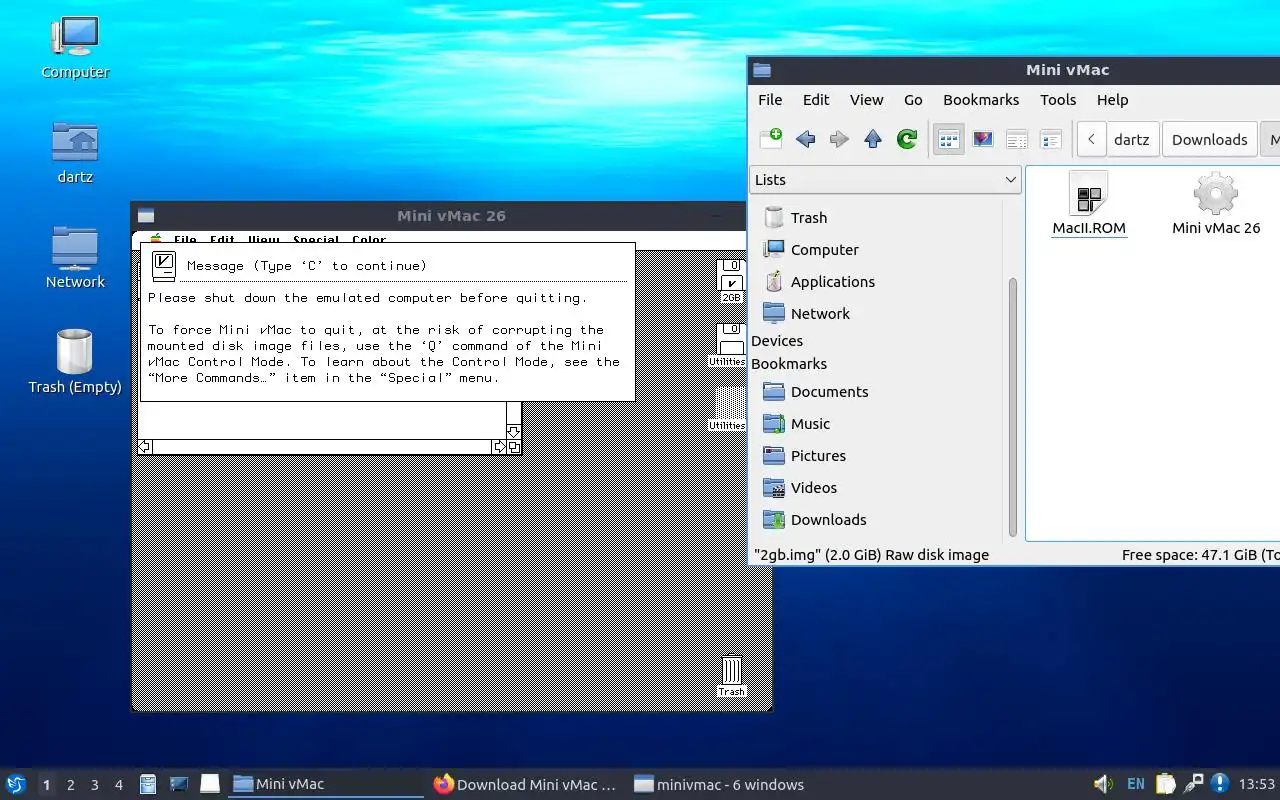Open Edit menu in file manager

pos(816,100)
